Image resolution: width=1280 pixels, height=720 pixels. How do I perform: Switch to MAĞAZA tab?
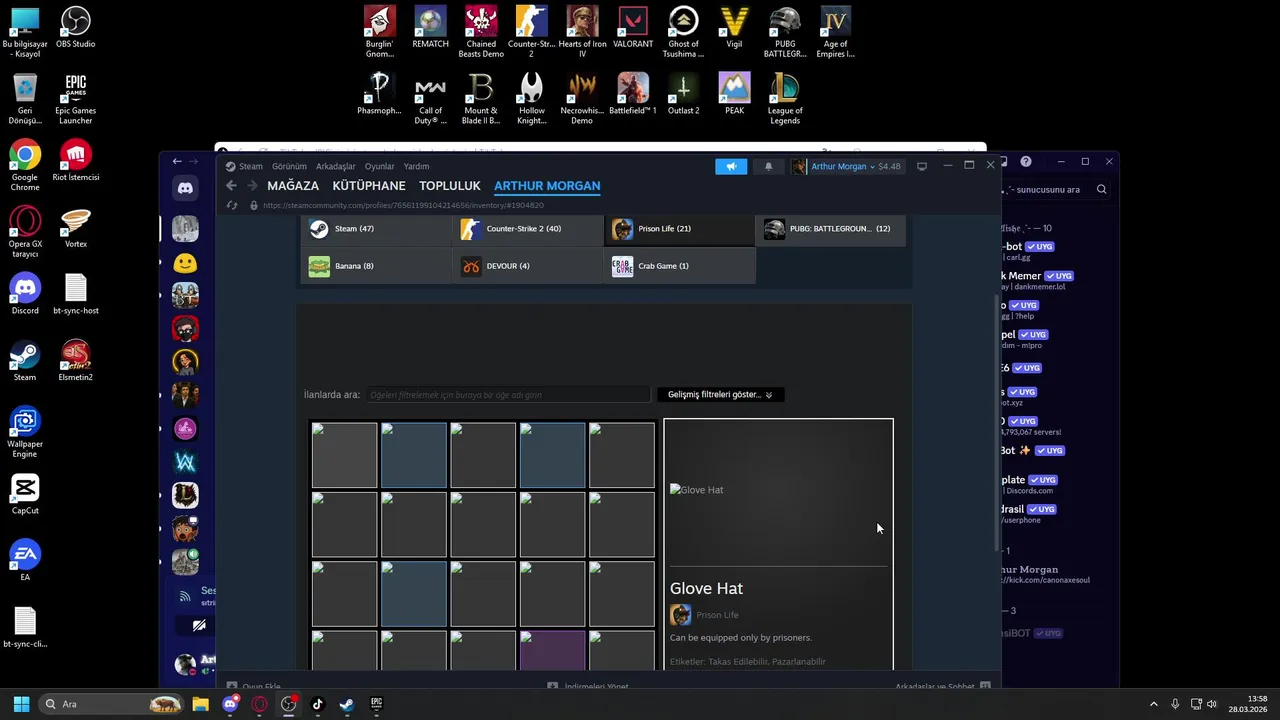pos(293,186)
